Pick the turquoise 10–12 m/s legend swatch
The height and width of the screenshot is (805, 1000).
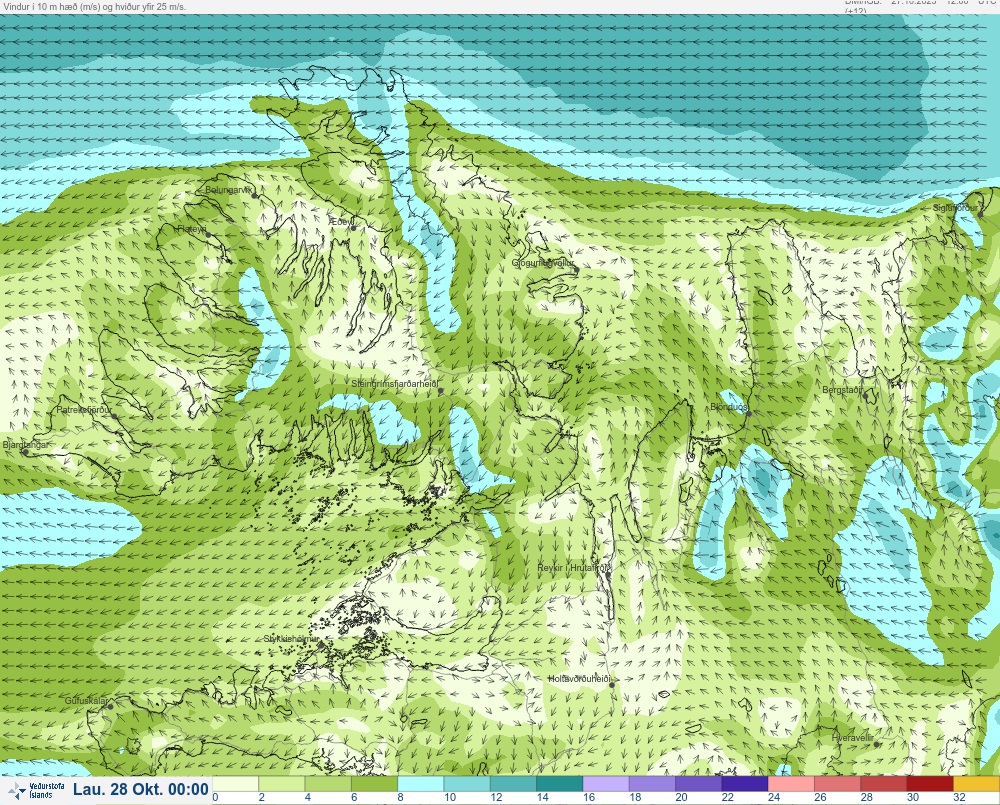tap(467, 784)
